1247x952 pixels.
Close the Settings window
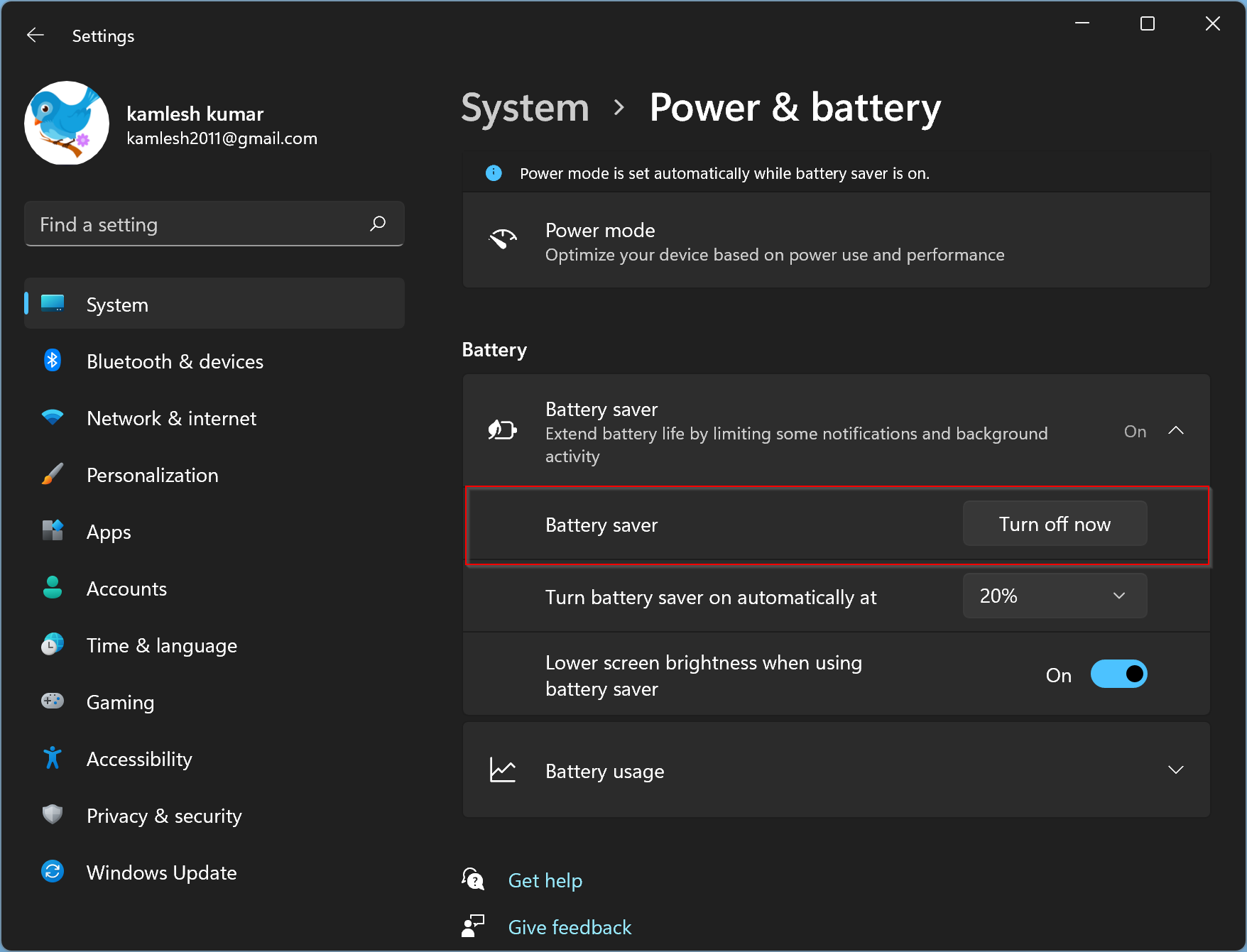pyautogui.click(x=1213, y=23)
